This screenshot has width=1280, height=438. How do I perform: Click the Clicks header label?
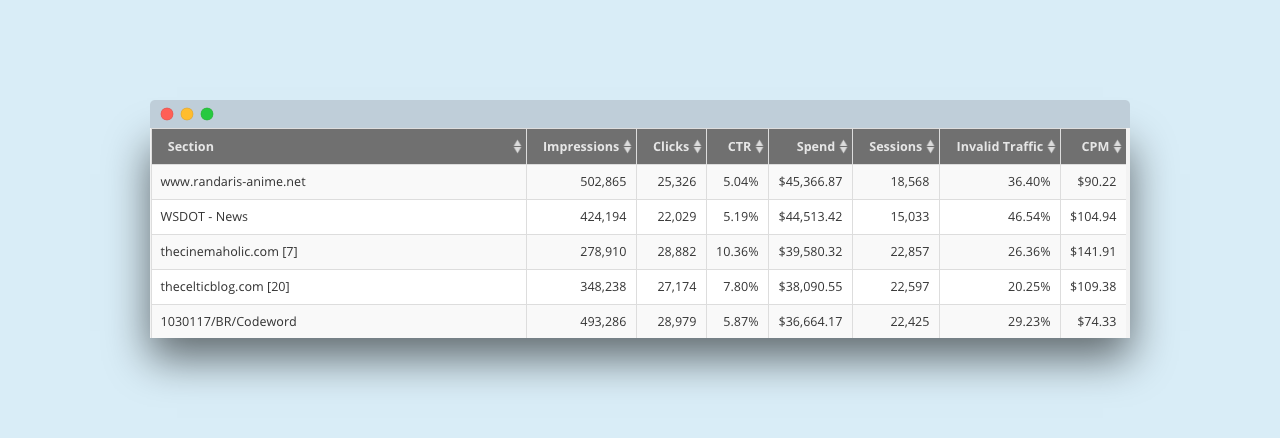click(x=671, y=147)
